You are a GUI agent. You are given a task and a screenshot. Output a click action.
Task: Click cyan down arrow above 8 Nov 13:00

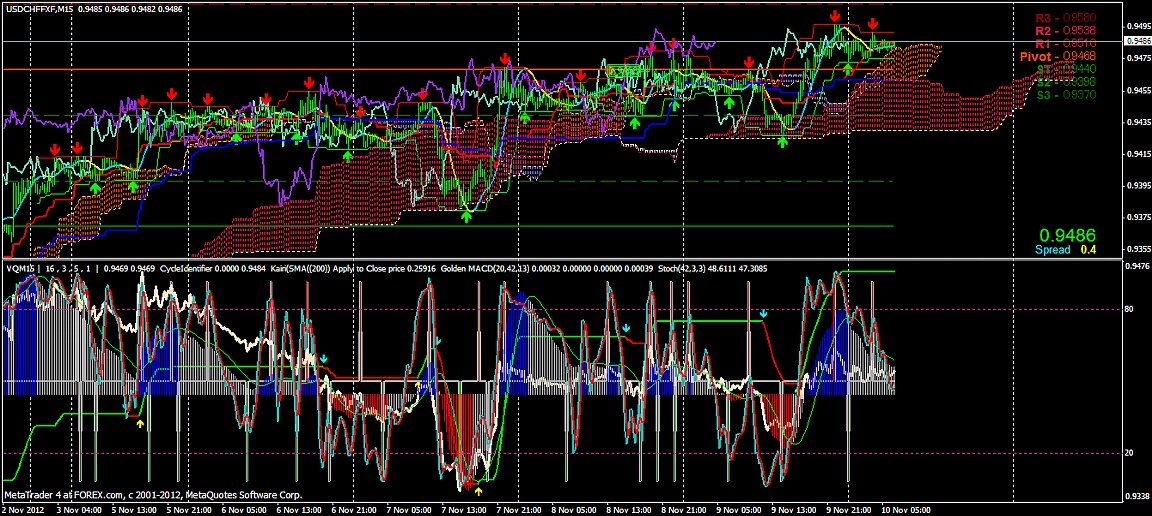tap(626, 327)
